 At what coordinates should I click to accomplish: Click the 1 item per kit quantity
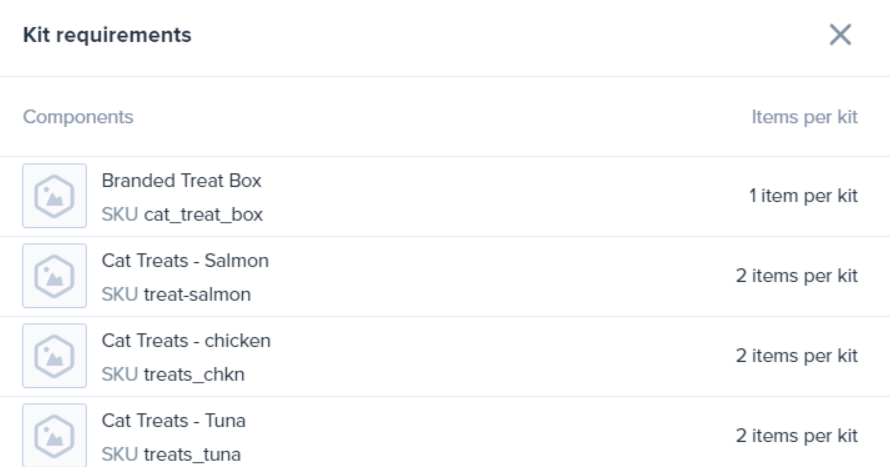(803, 196)
